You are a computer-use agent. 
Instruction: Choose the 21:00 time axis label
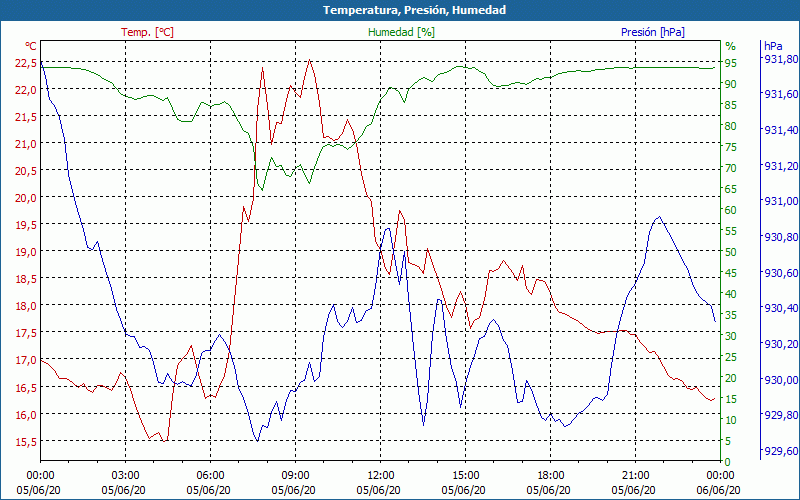(635, 476)
